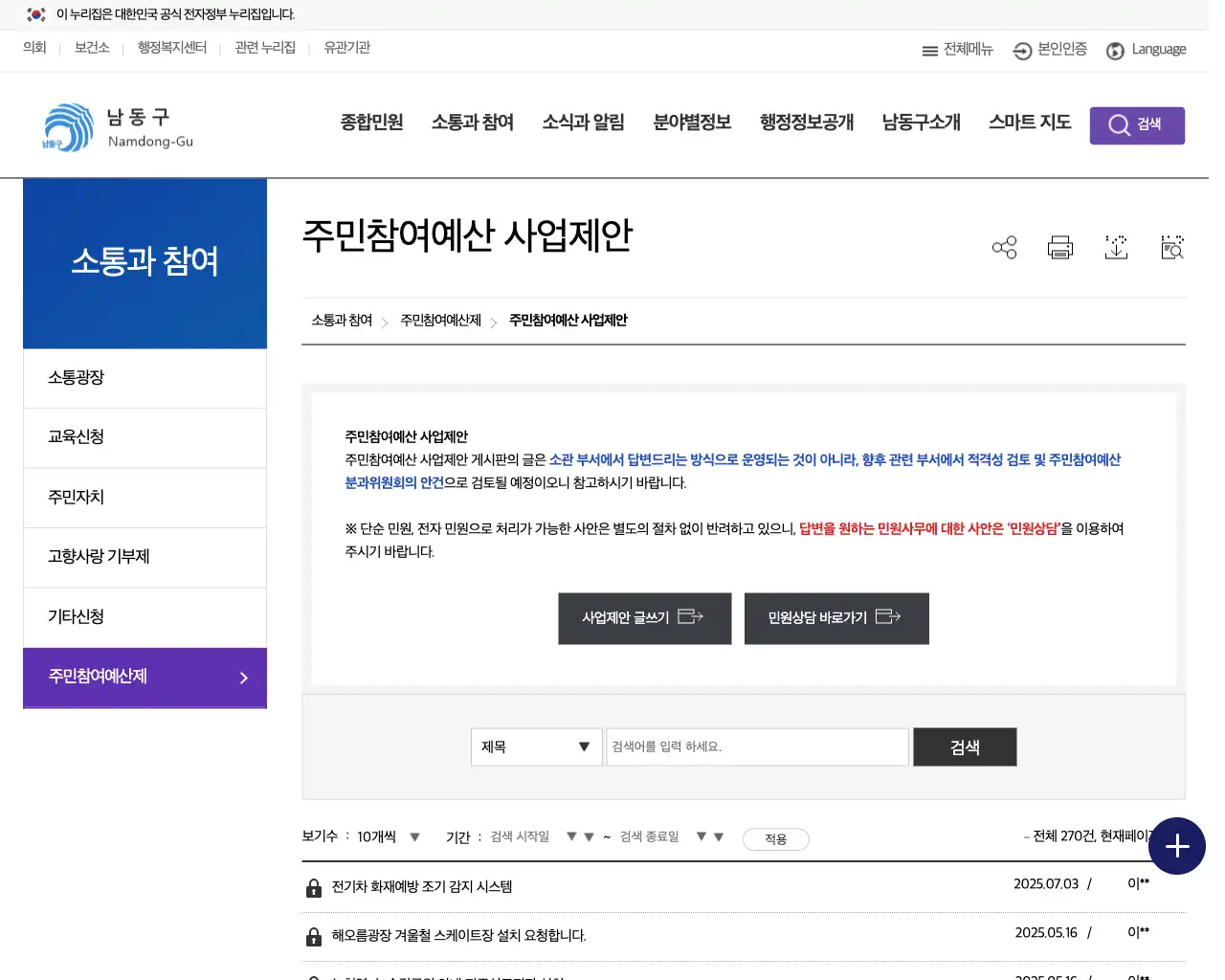The height and width of the screenshot is (980, 1225).
Task: Click the Namdong-Gu logo
Action: click(x=115, y=127)
